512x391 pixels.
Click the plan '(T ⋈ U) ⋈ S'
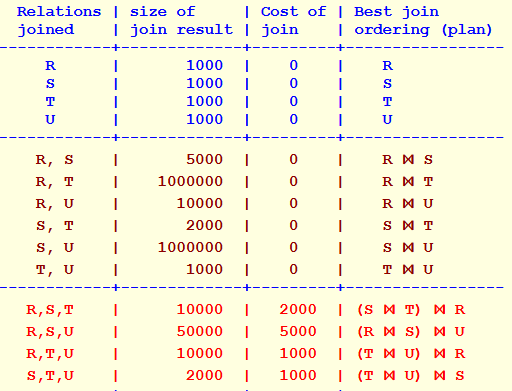411,376
